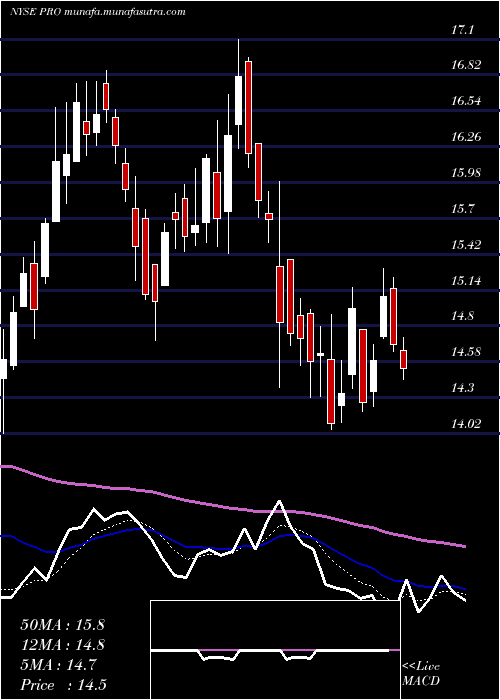
Task: Click the 14.02 price axis label
Action: tap(466, 424)
